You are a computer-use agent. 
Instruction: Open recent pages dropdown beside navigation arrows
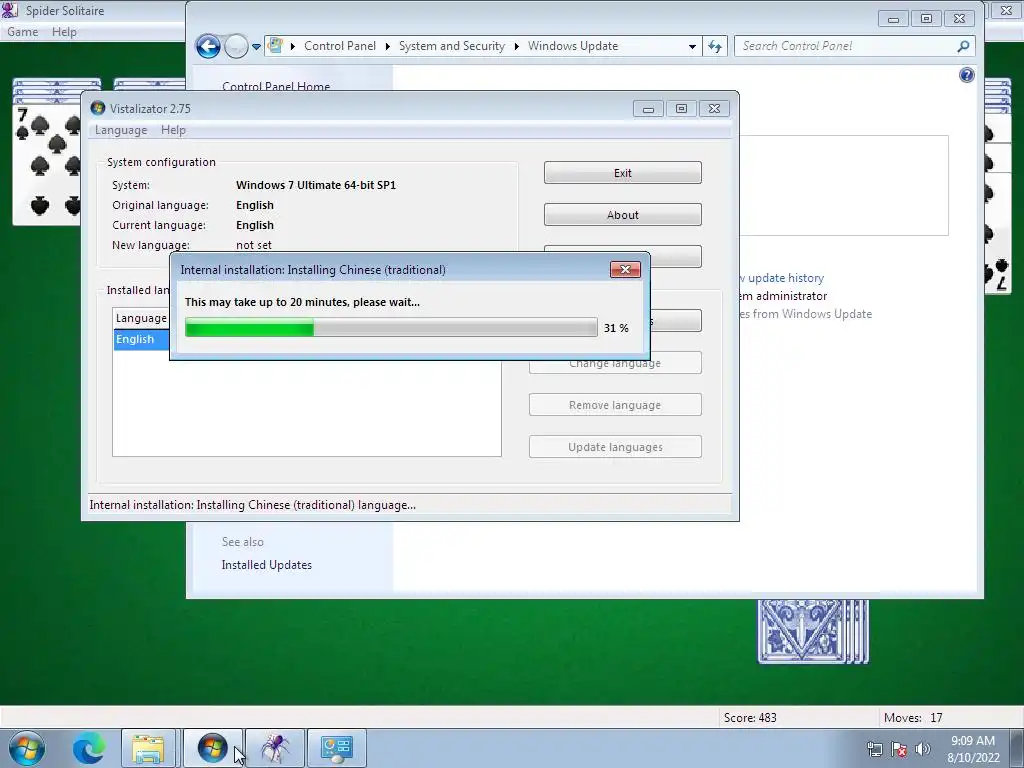(256, 46)
